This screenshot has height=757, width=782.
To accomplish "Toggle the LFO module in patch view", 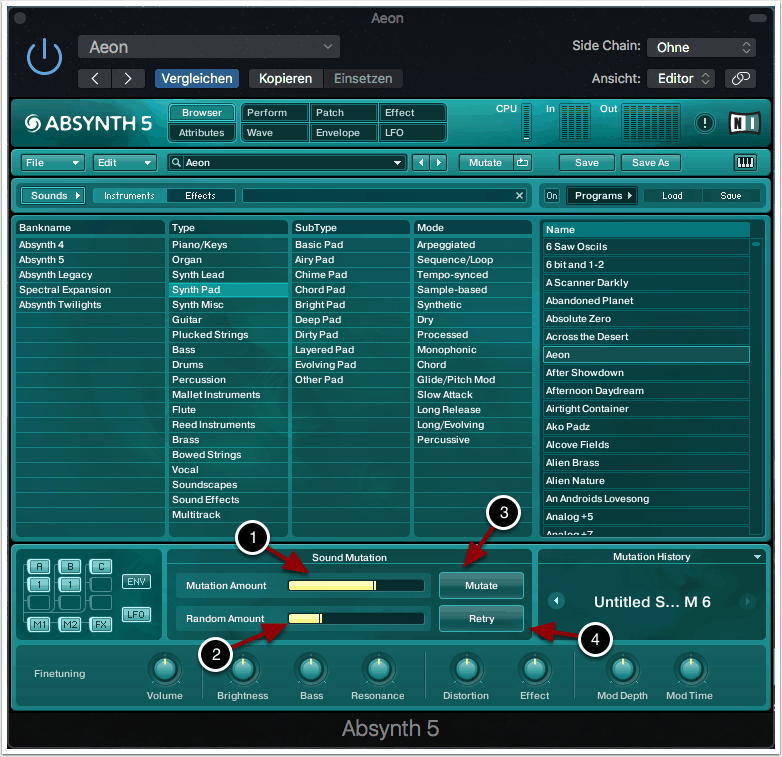I will click(136, 615).
